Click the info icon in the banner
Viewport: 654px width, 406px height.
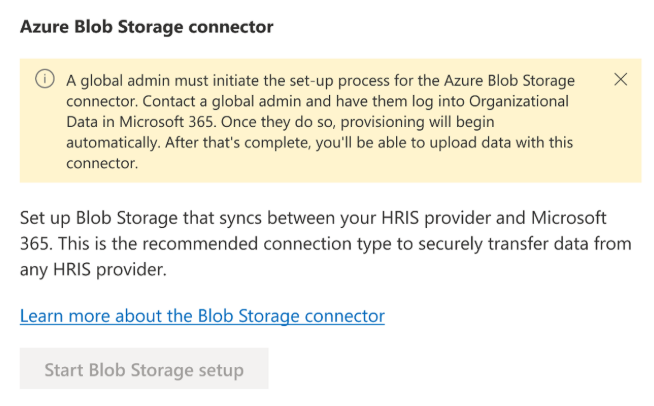point(45,81)
